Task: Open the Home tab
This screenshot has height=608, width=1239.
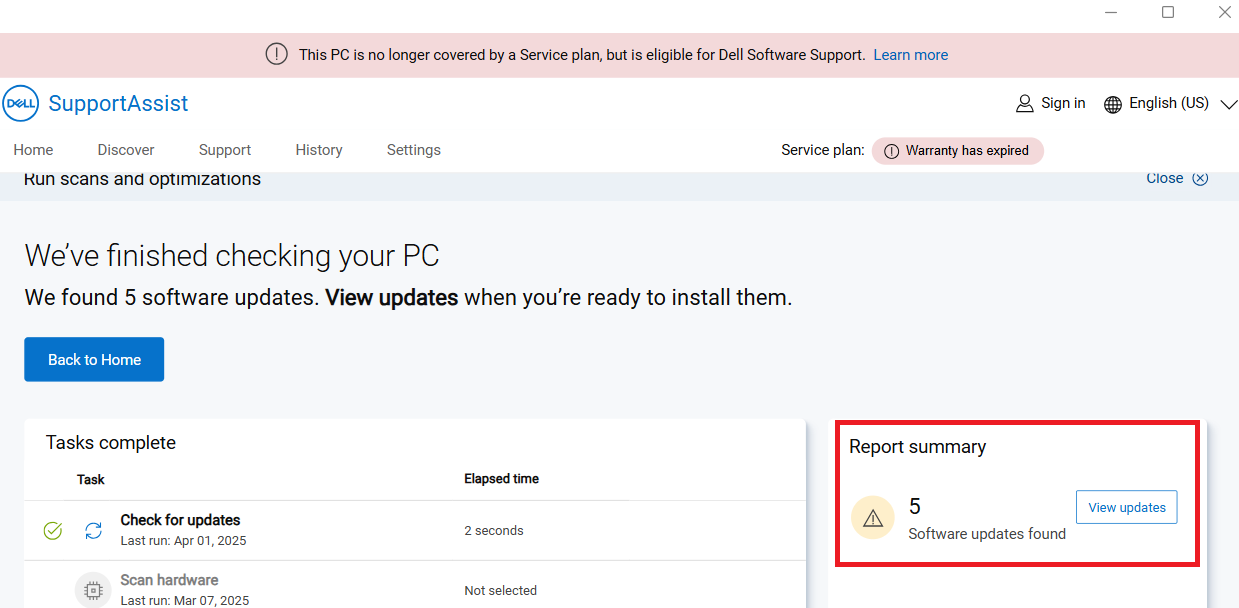Action: pyautogui.click(x=33, y=150)
